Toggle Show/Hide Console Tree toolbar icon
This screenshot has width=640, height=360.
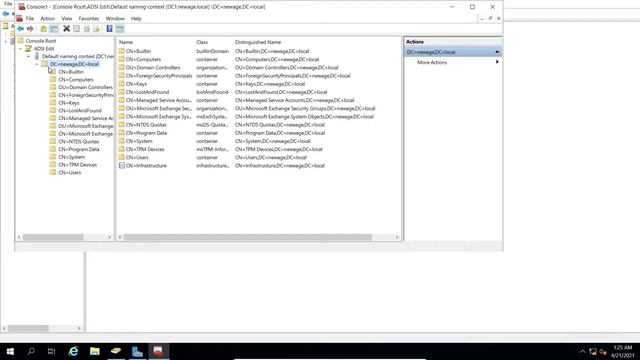click(54, 29)
